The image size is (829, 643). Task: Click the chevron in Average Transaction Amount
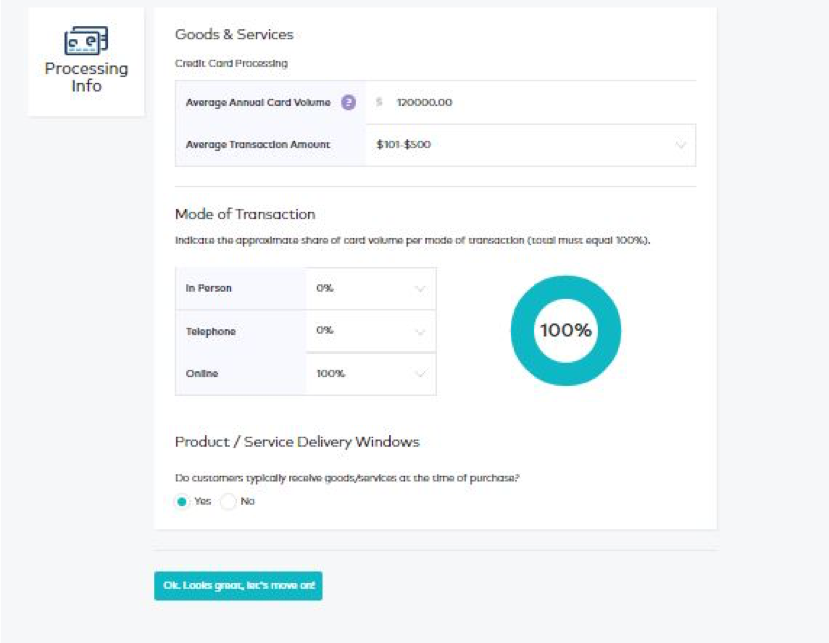coord(680,144)
